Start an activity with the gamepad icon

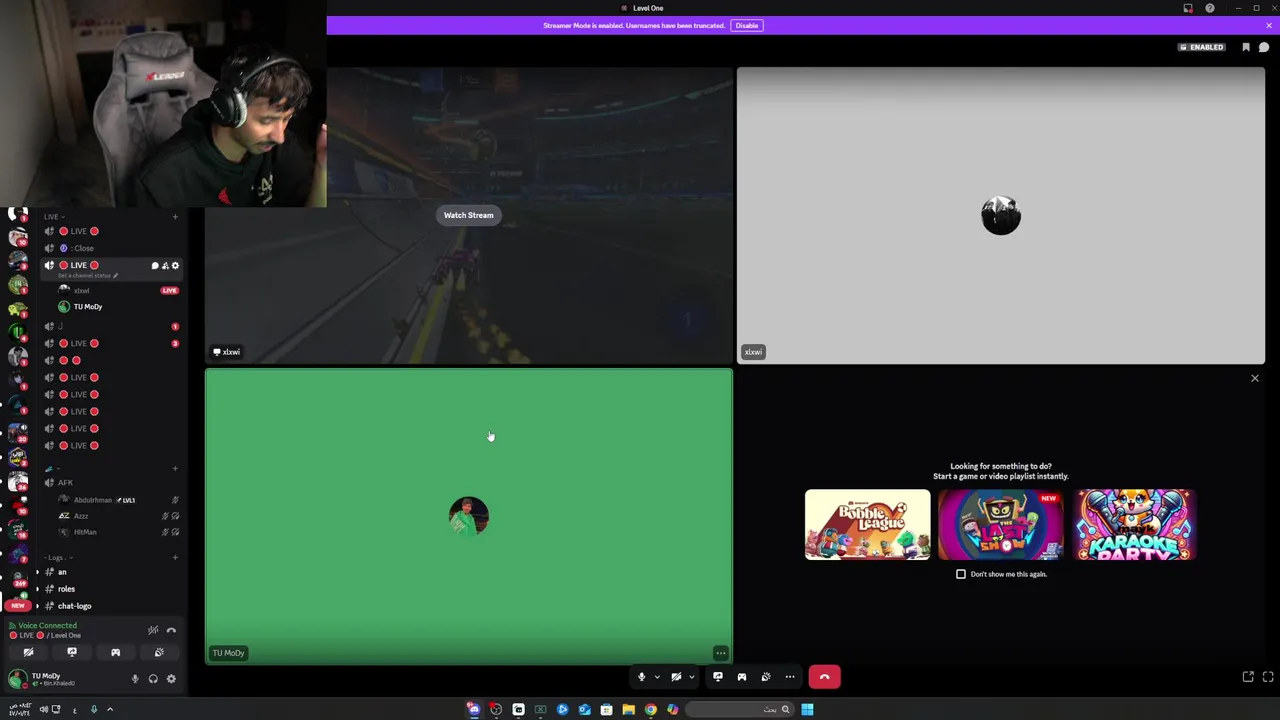point(742,677)
